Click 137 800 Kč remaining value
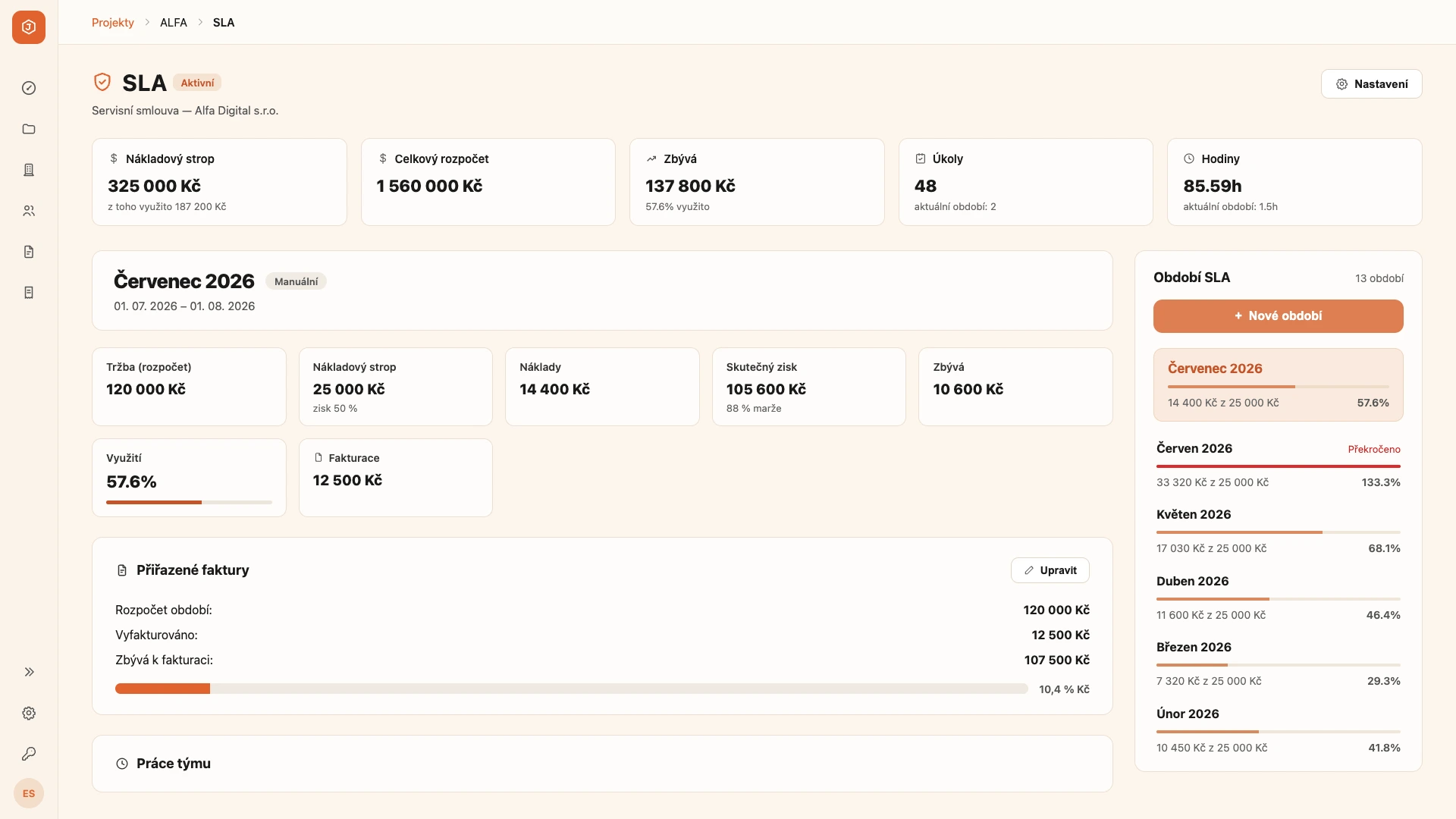The width and height of the screenshot is (1456, 819). point(690,186)
